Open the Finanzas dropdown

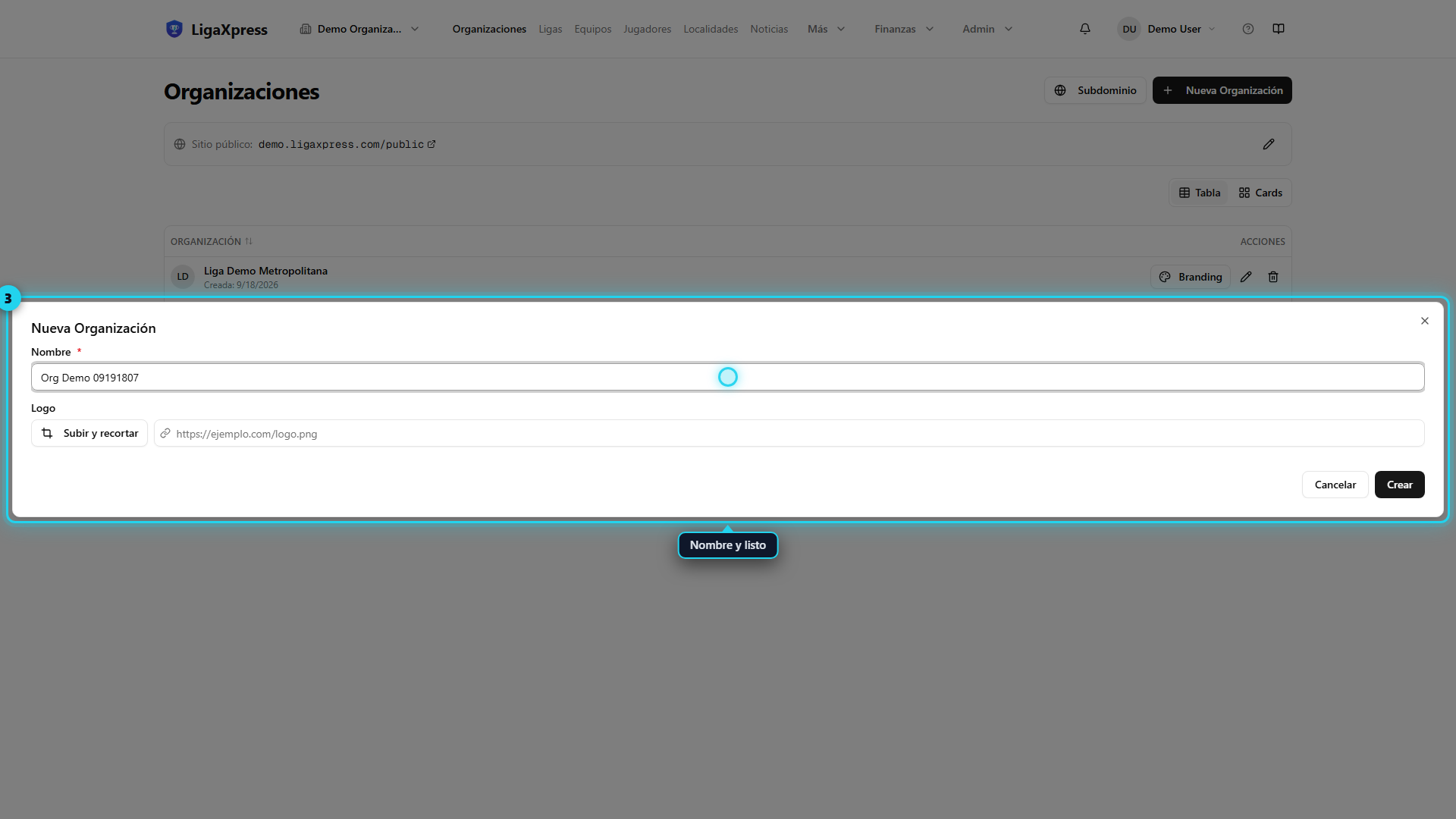pos(904,29)
